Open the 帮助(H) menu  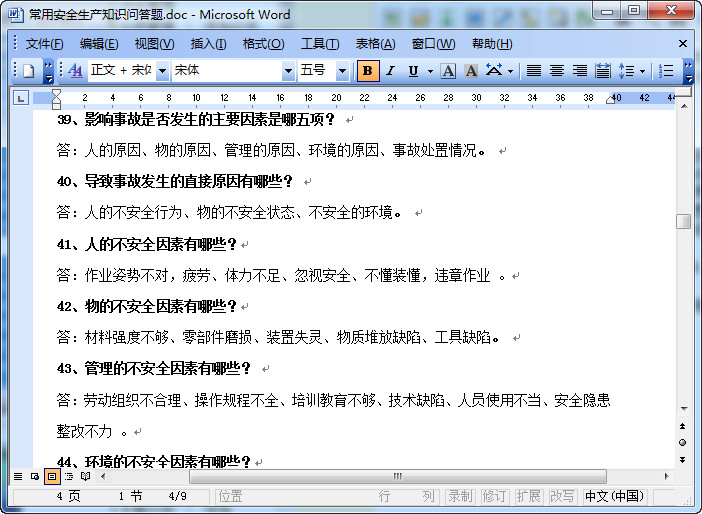coord(492,44)
